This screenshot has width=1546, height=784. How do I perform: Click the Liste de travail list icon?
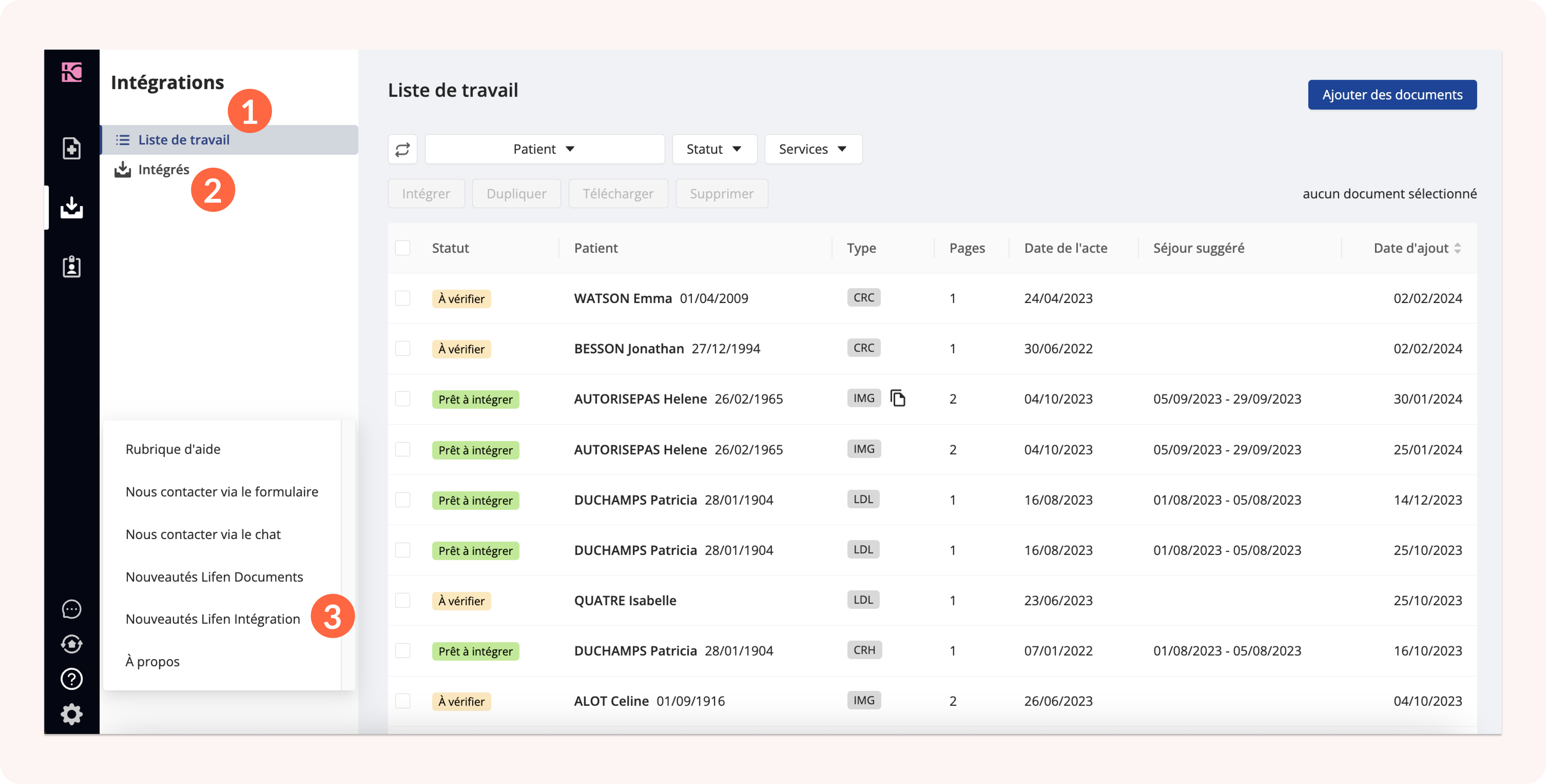coord(122,140)
